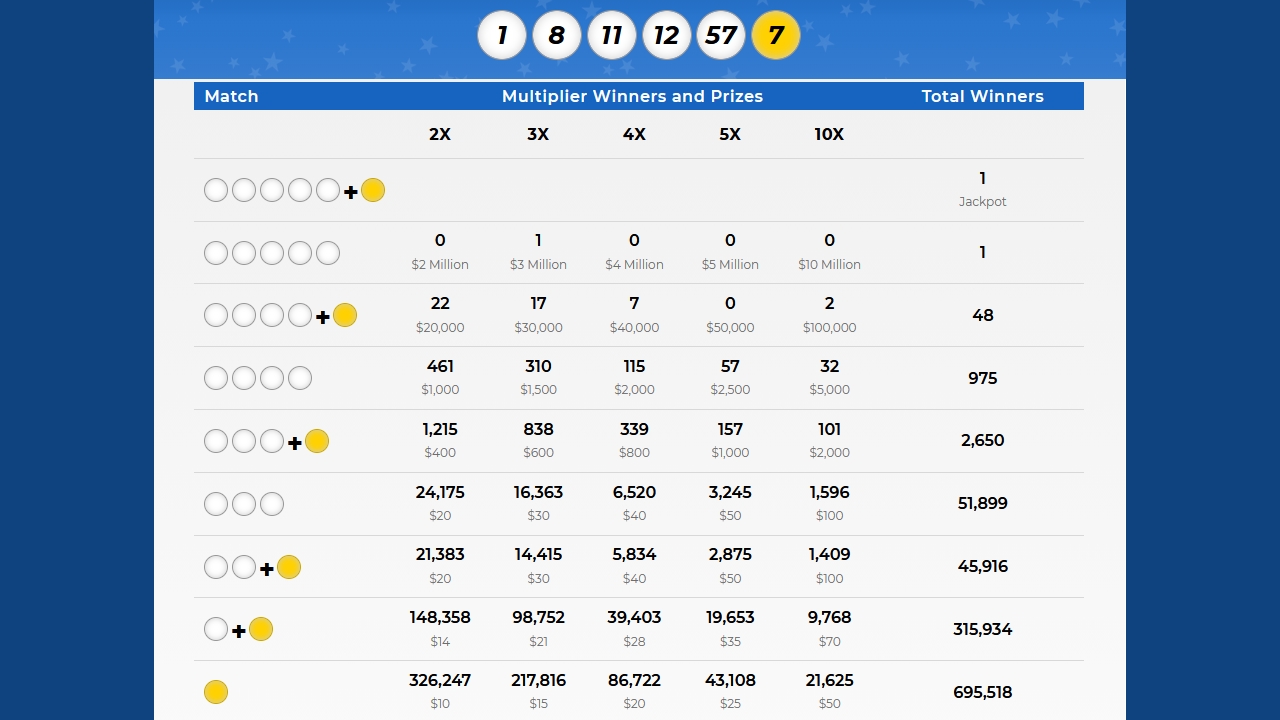Click the $100,000 prize amount

pyautogui.click(x=829, y=328)
